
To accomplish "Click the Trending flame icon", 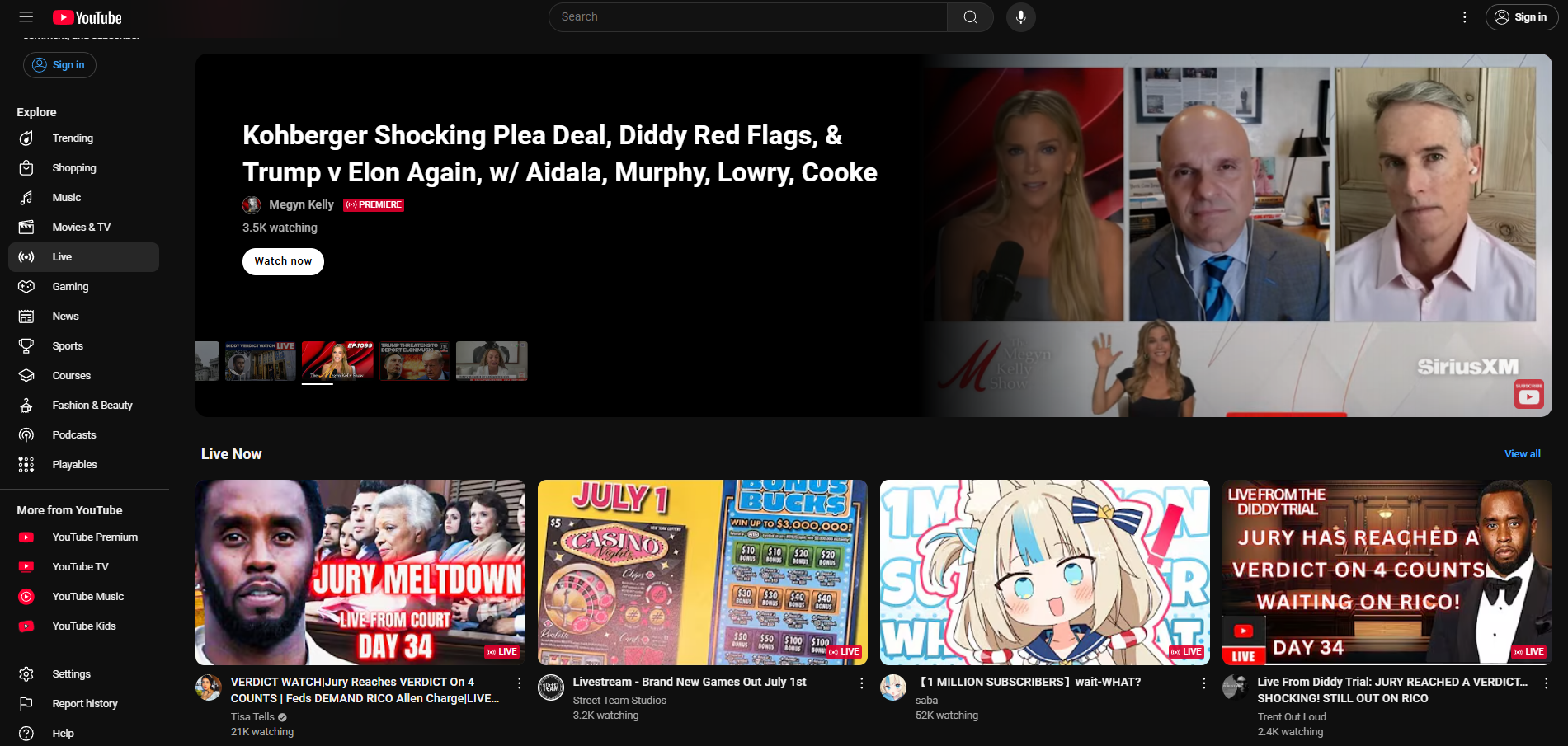I will point(26,138).
